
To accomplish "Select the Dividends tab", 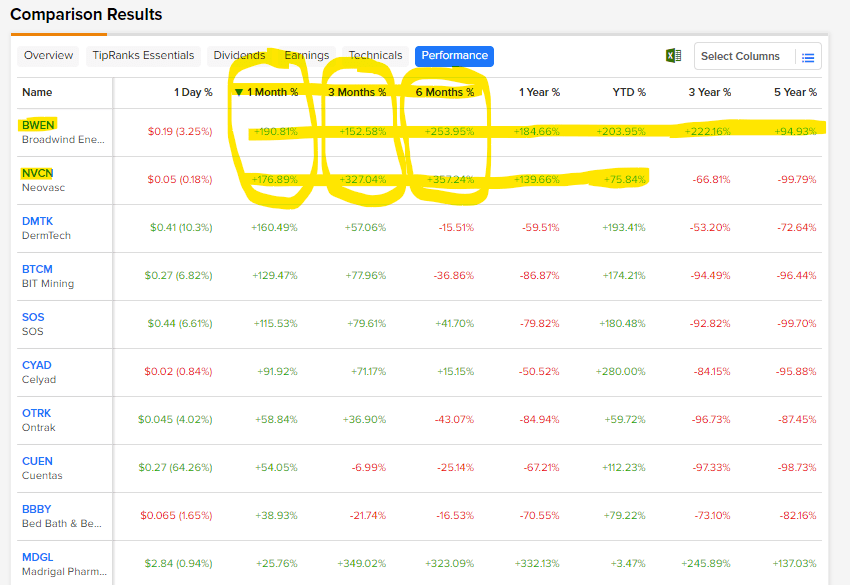I will pyautogui.click(x=239, y=56).
